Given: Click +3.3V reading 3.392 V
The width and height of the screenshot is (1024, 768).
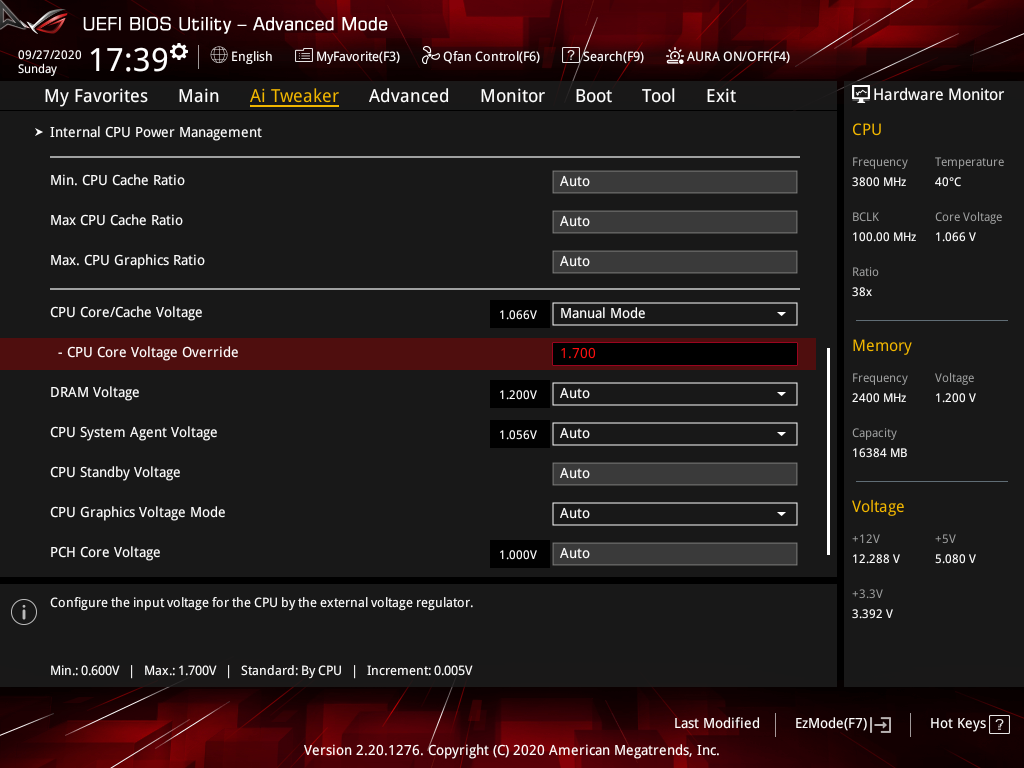Looking at the screenshot, I should click(x=872, y=614).
